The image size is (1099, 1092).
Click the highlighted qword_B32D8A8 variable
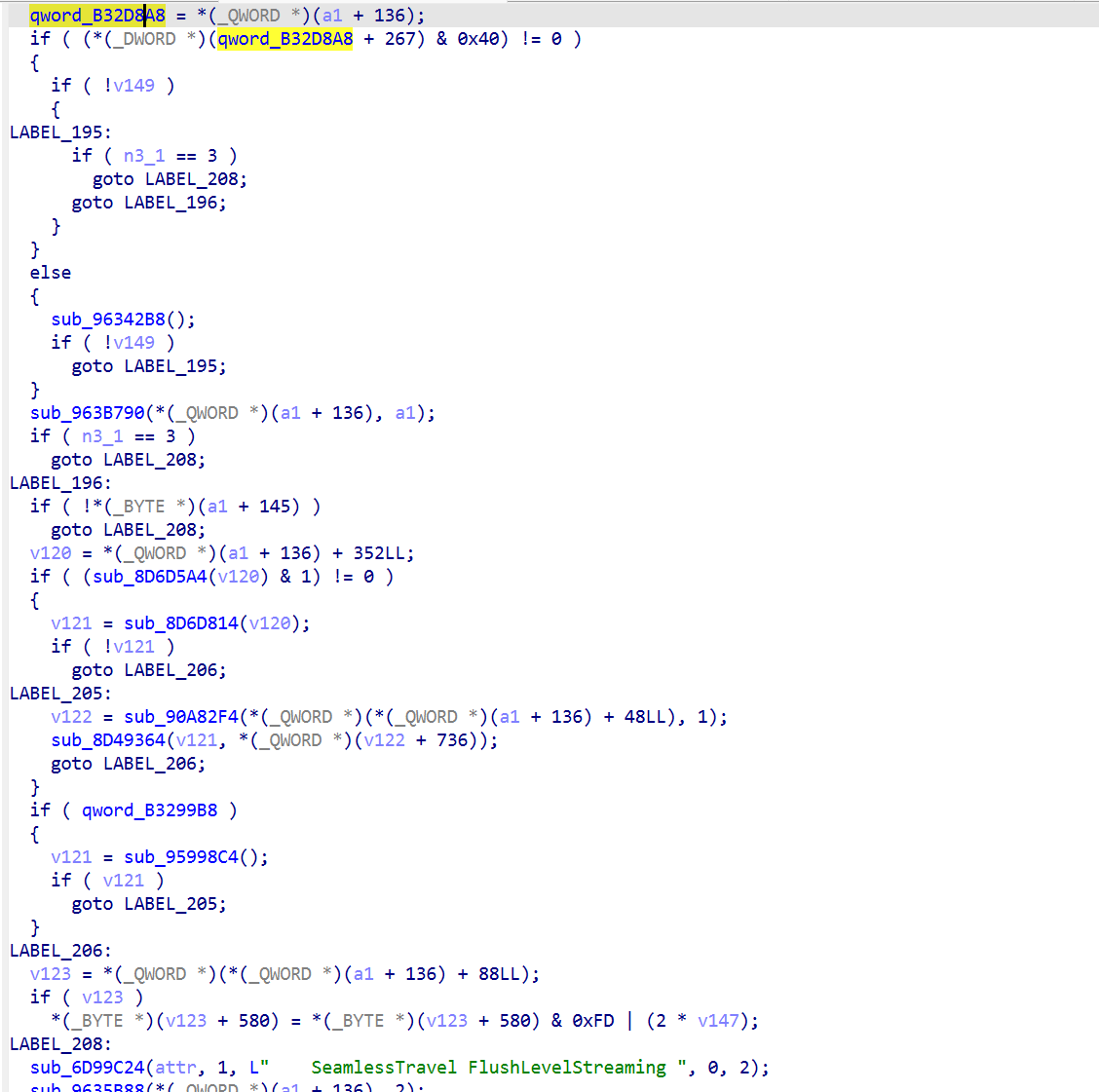(x=95, y=15)
